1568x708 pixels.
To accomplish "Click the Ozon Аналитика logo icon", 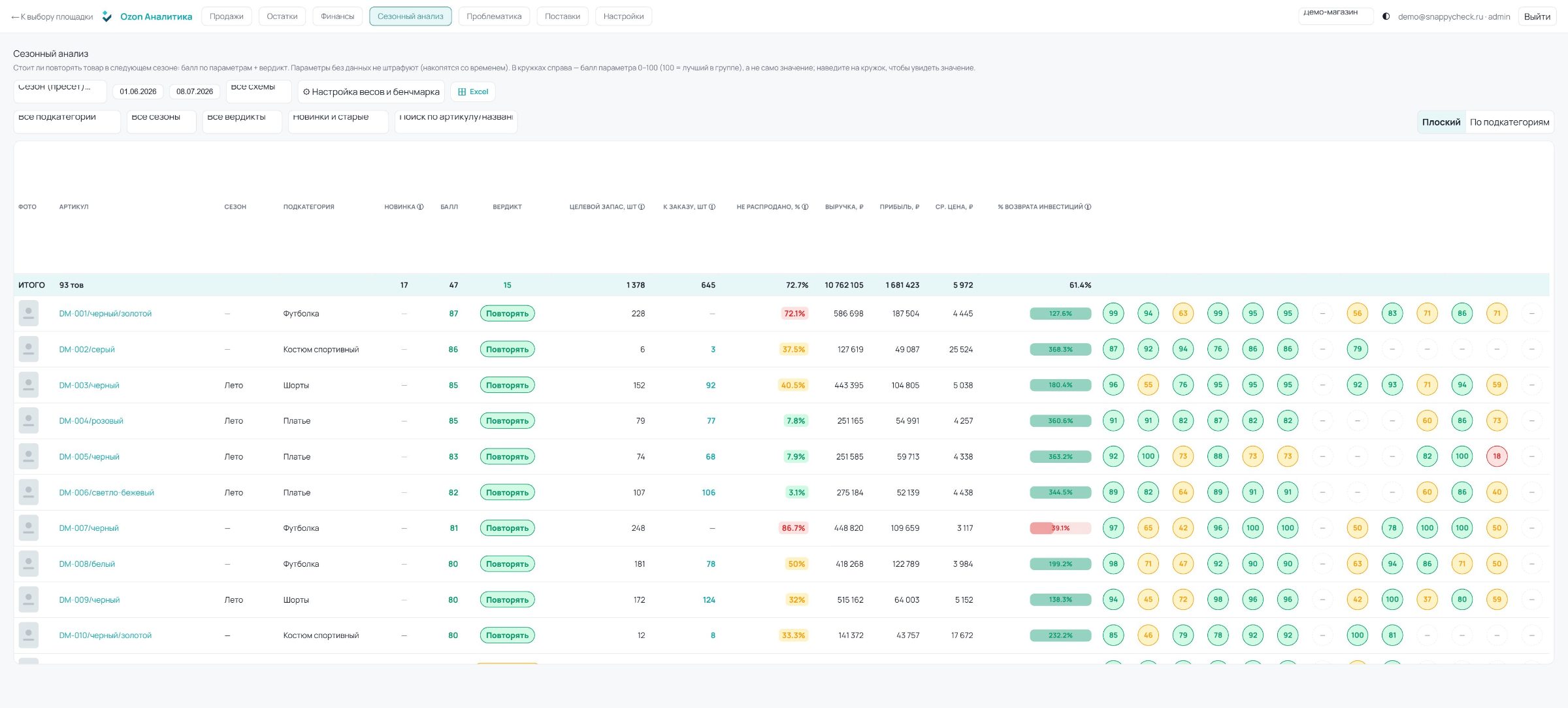I will point(107,16).
